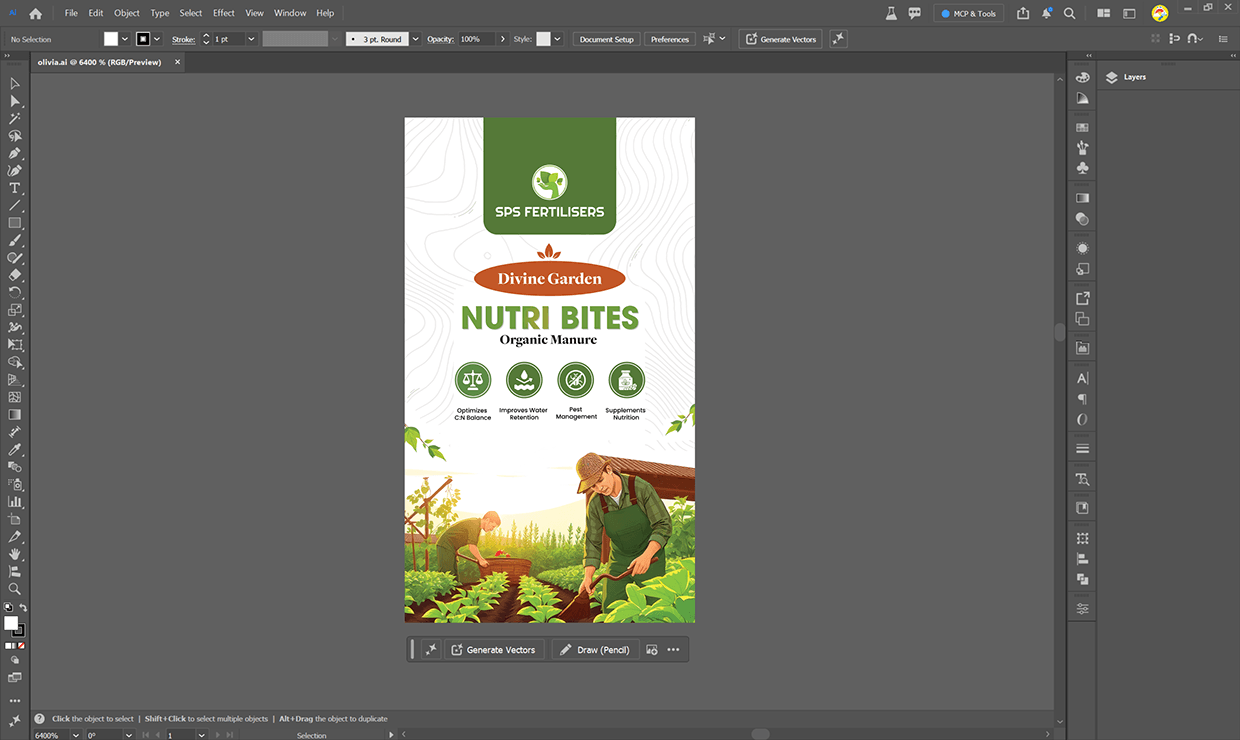Open the Align panel icon in dock
Image resolution: width=1240 pixels, height=740 pixels.
1082,559
